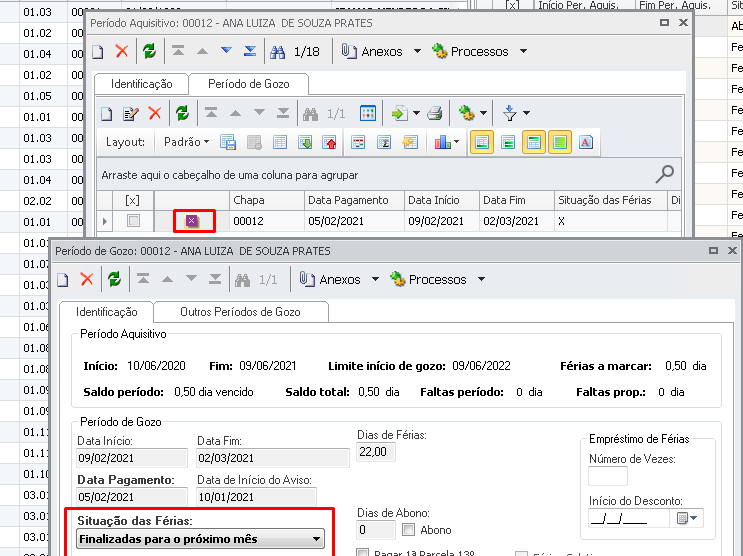Switch to Identificação tab in Período de Gozo window
Image resolution: width=743 pixels, height=556 pixels.
tap(107, 312)
